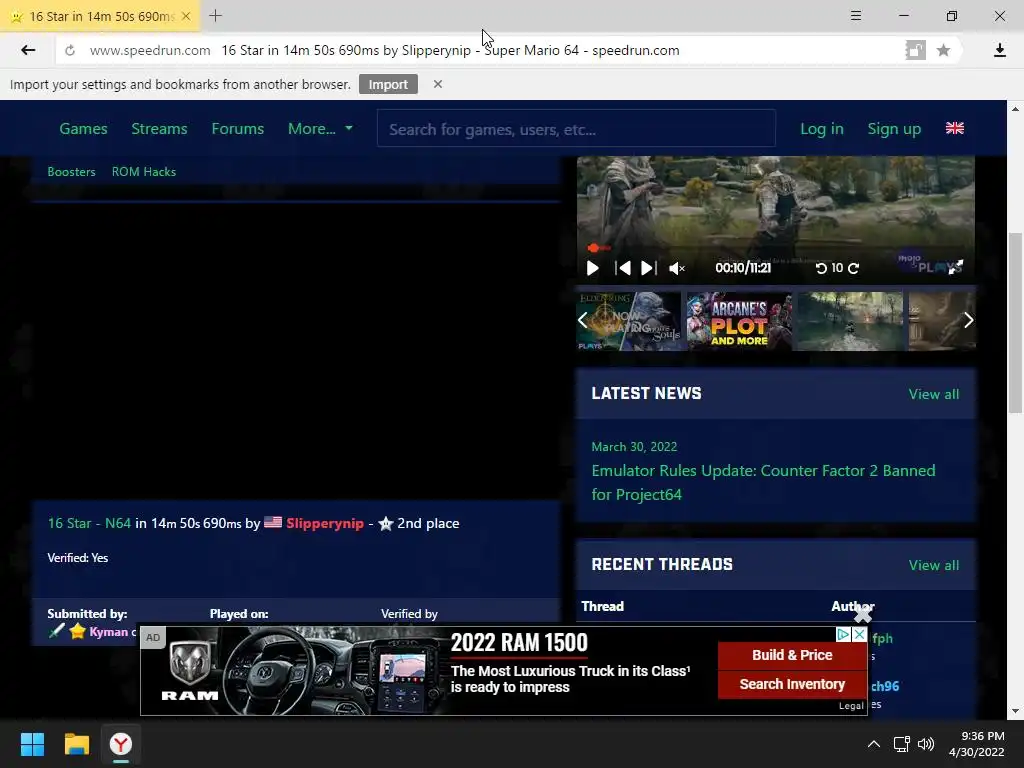
Task: Show previous video thumbnails with left chevron
Action: tap(583, 320)
